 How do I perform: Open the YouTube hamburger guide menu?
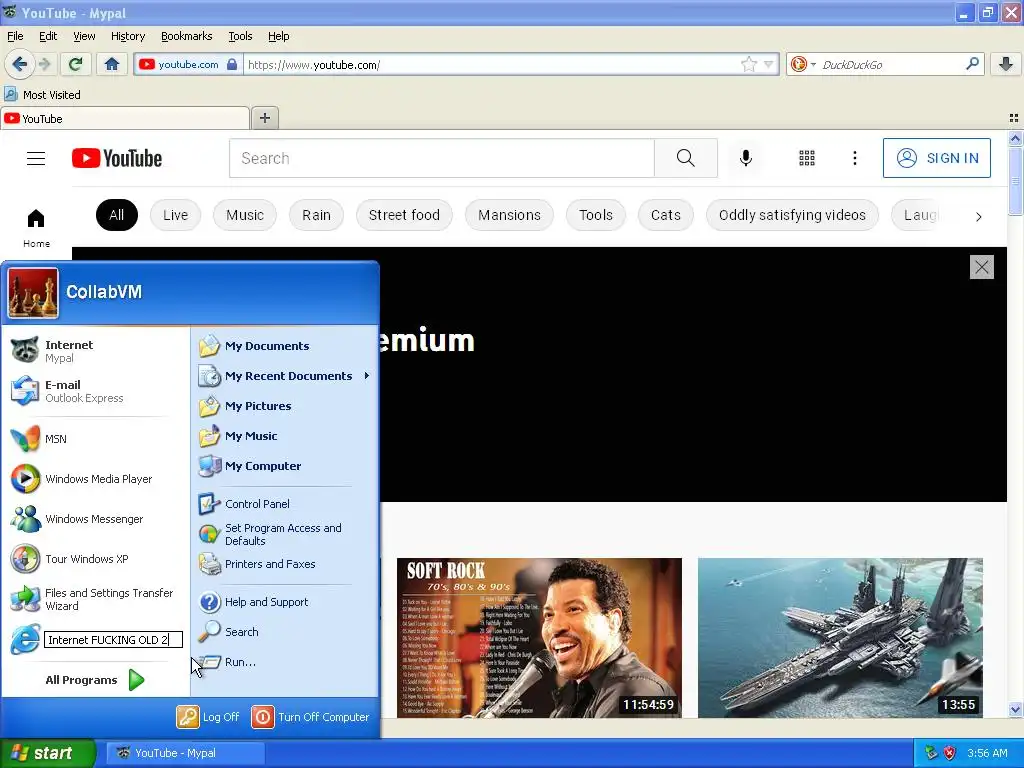(36, 158)
